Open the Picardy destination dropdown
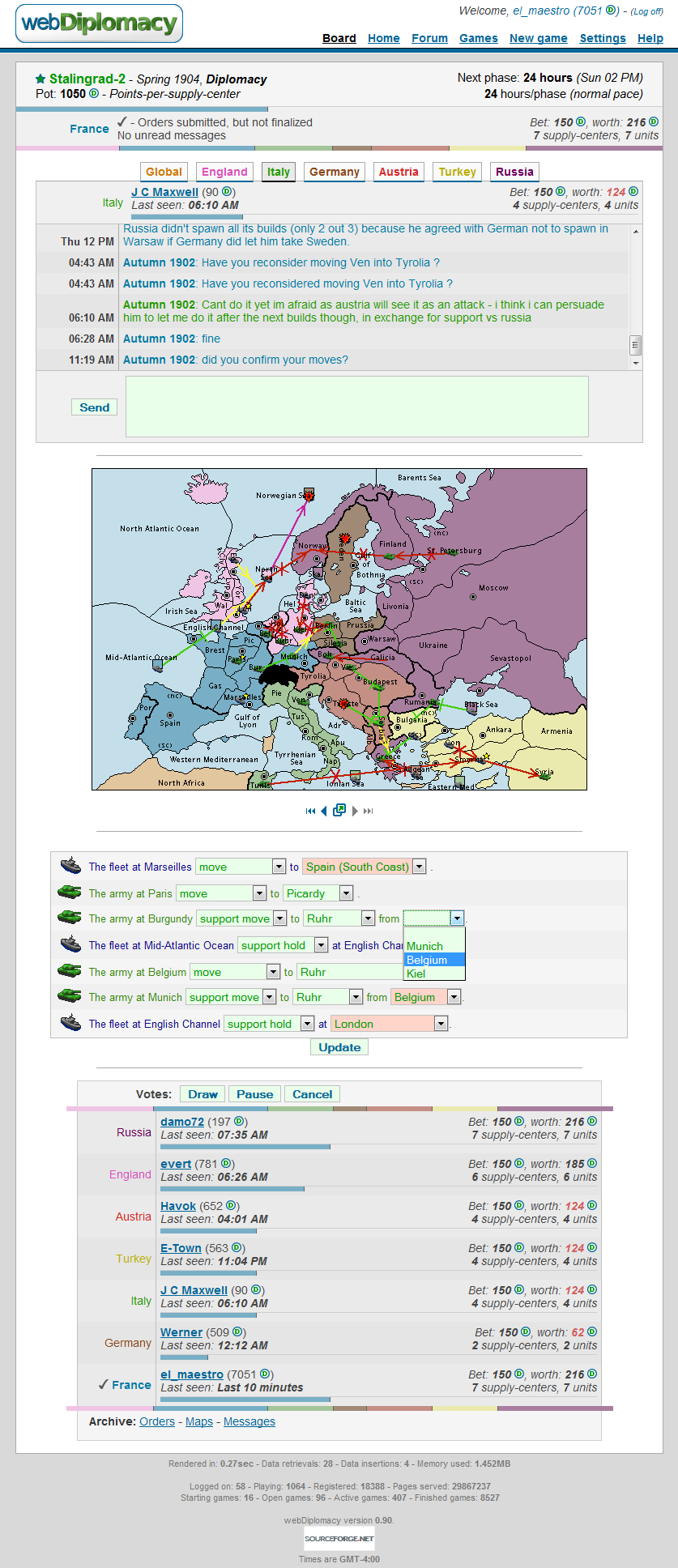The image size is (678, 1568). point(318,893)
